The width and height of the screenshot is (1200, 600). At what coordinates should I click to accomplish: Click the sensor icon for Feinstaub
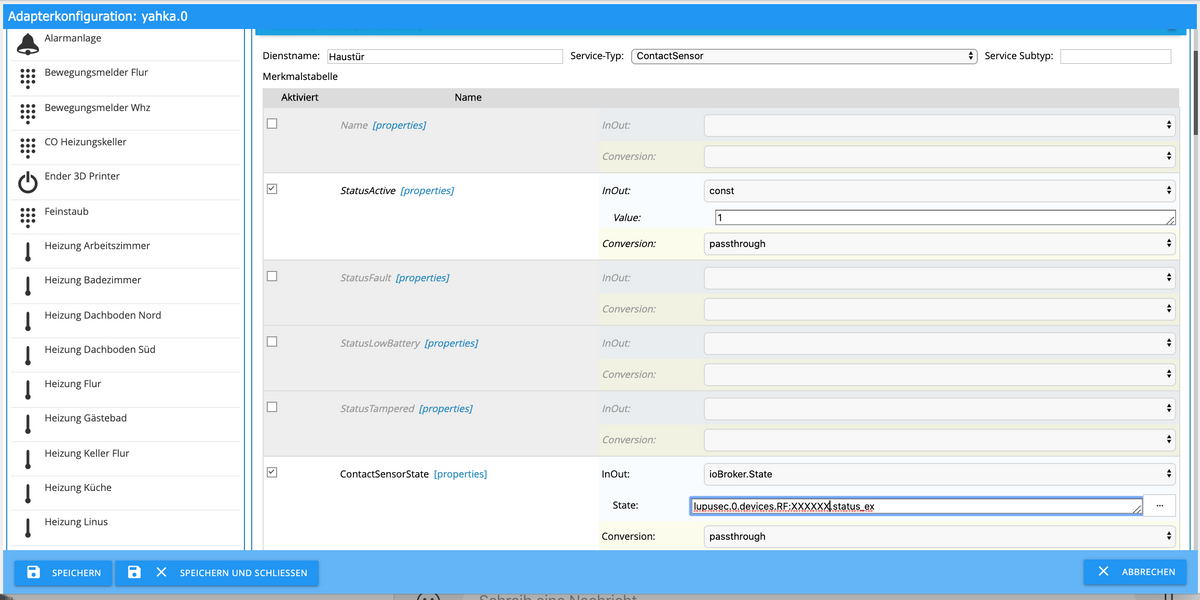[28, 217]
